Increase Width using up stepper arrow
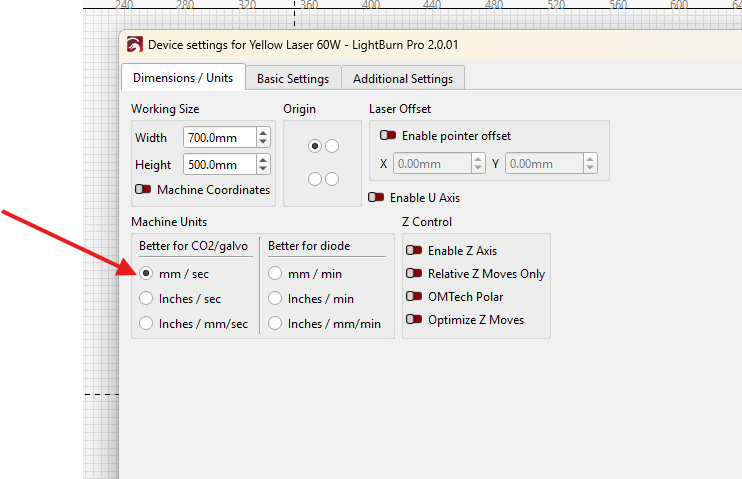Viewport: 742px width, 479px height. (x=263, y=133)
